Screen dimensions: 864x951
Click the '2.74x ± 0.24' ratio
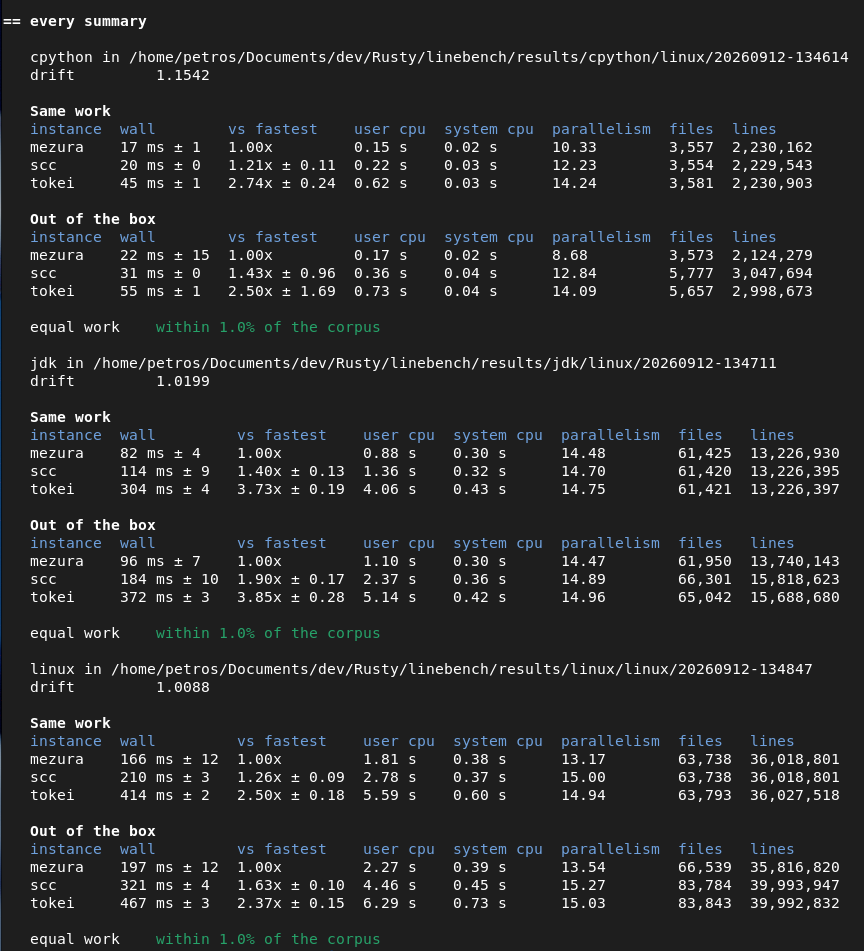[281, 183]
